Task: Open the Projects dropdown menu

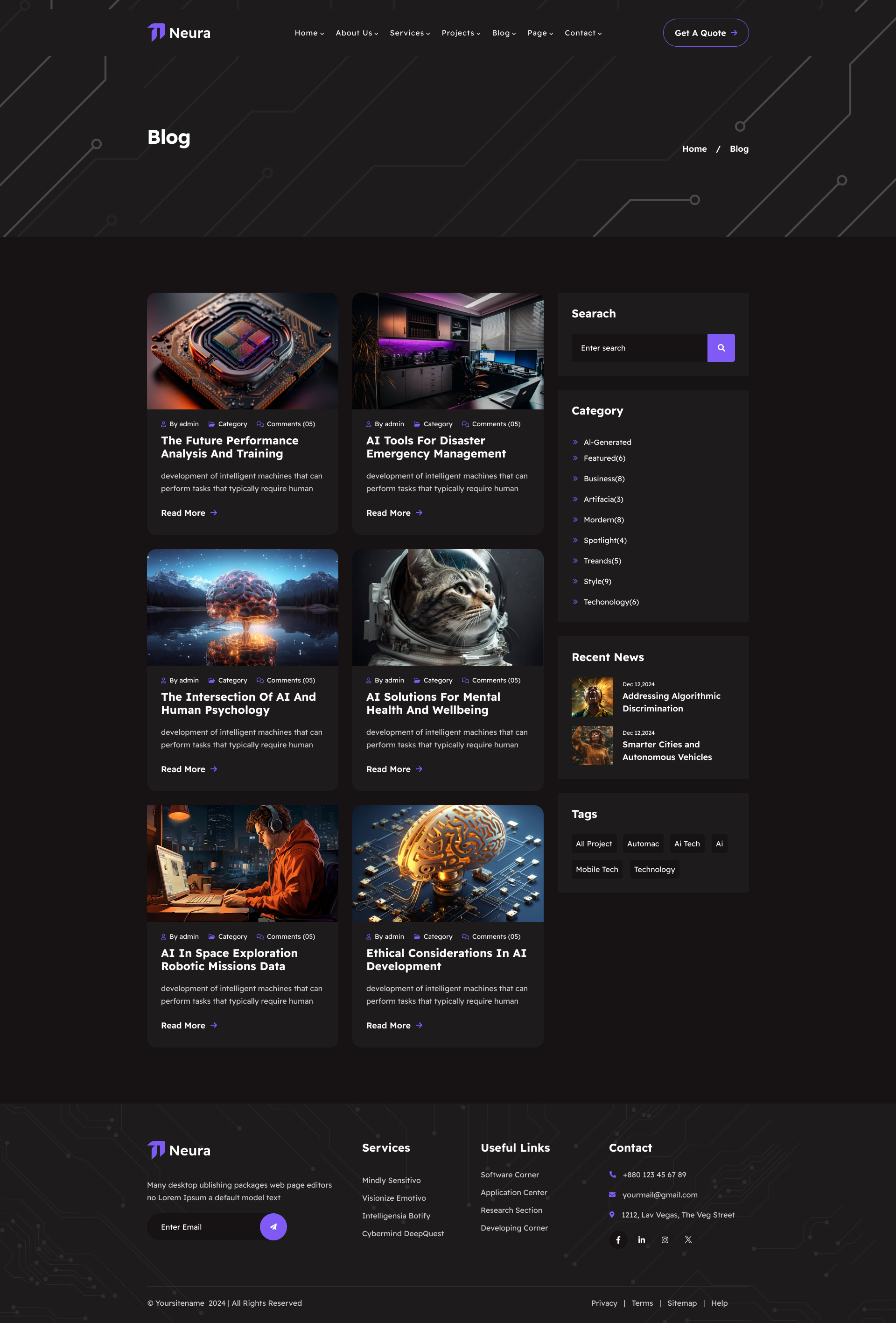Action: pyautogui.click(x=460, y=33)
